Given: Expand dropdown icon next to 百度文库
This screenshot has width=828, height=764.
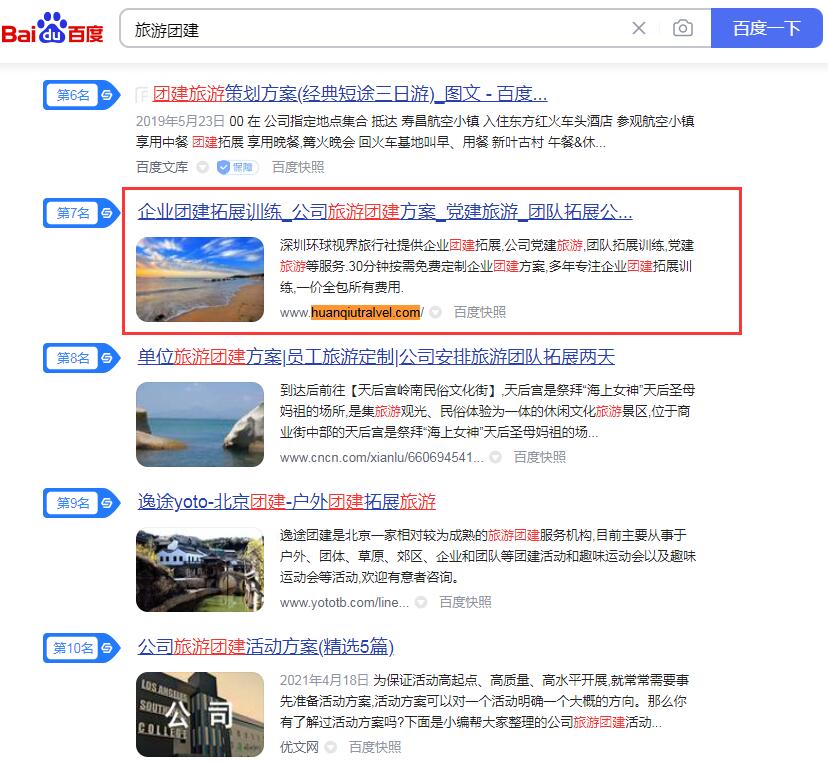Looking at the screenshot, I should click(202, 167).
